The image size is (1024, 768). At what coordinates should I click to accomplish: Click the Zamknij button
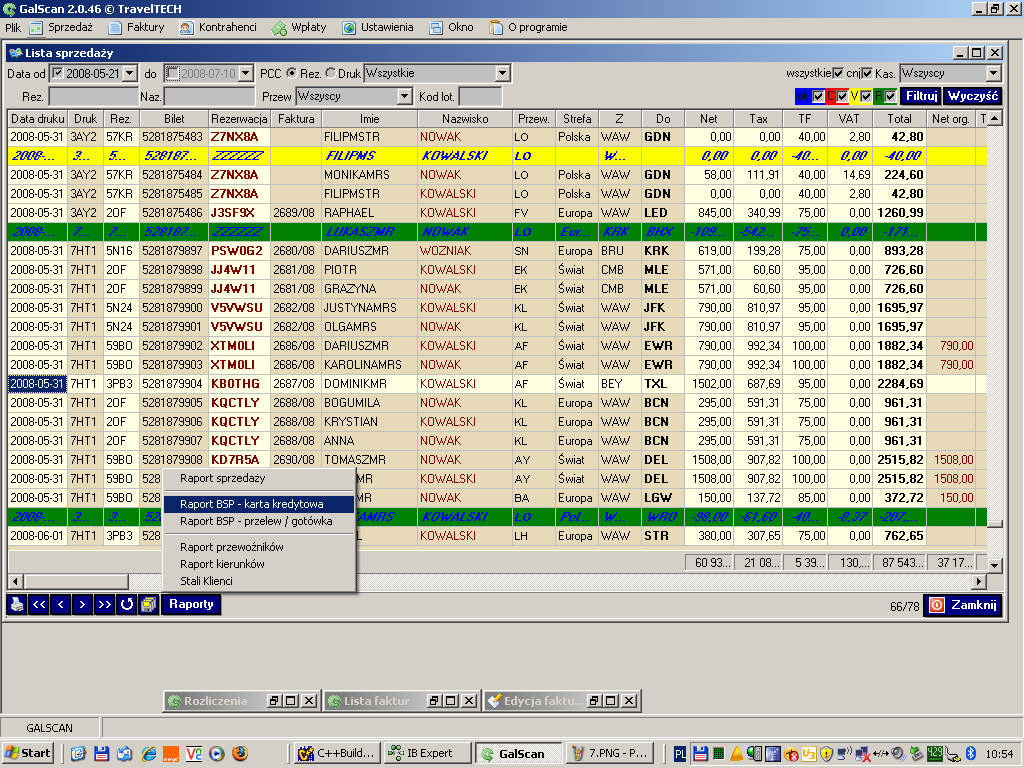point(963,605)
